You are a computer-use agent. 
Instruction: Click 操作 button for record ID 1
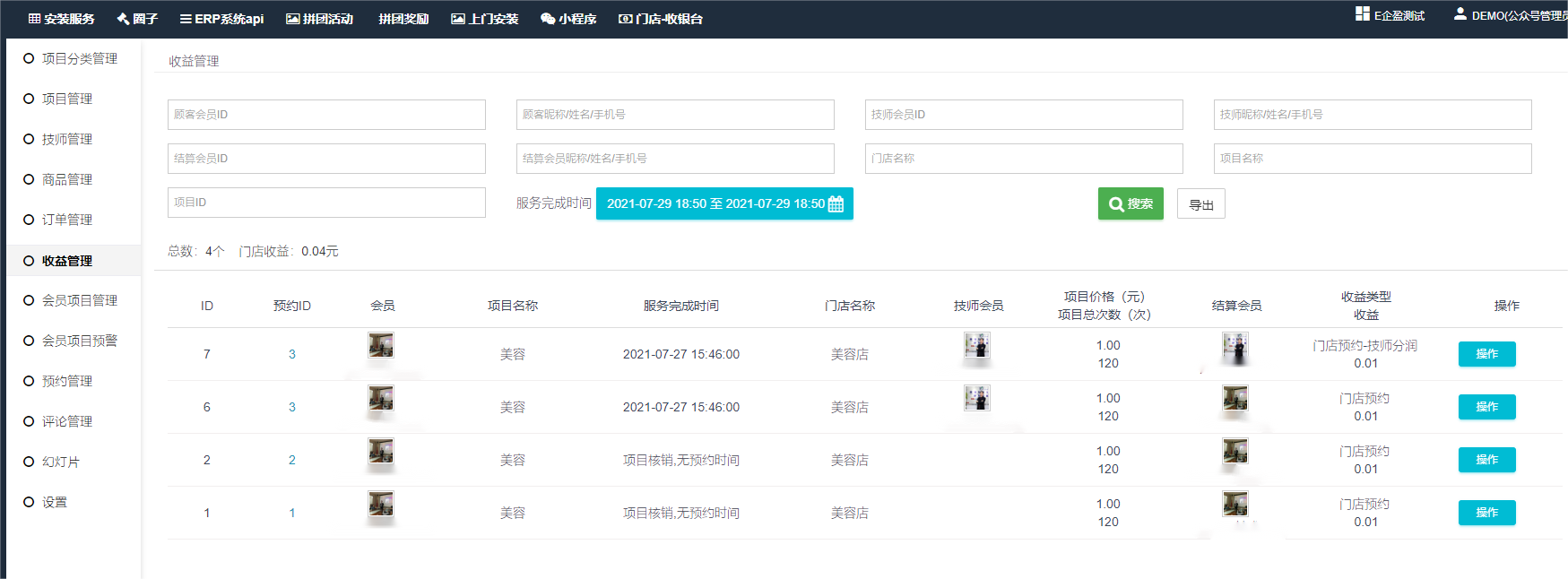[x=1486, y=513]
